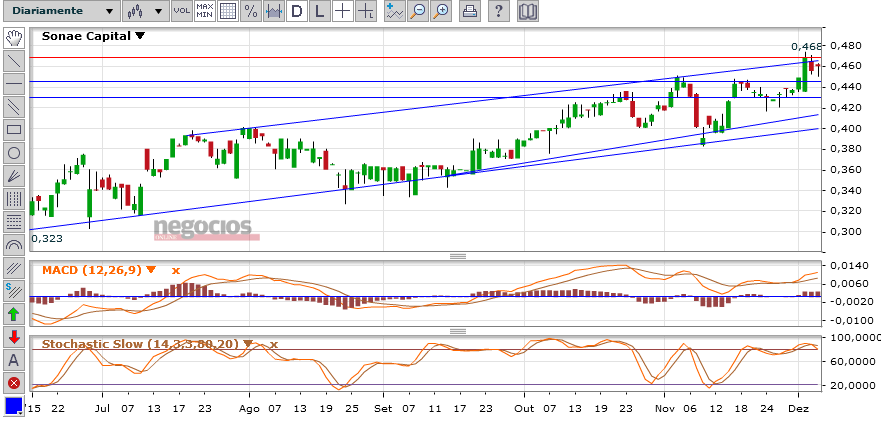Select the rectangle drawing tool
Image resolution: width=881 pixels, height=426 pixels.
(x=14, y=129)
